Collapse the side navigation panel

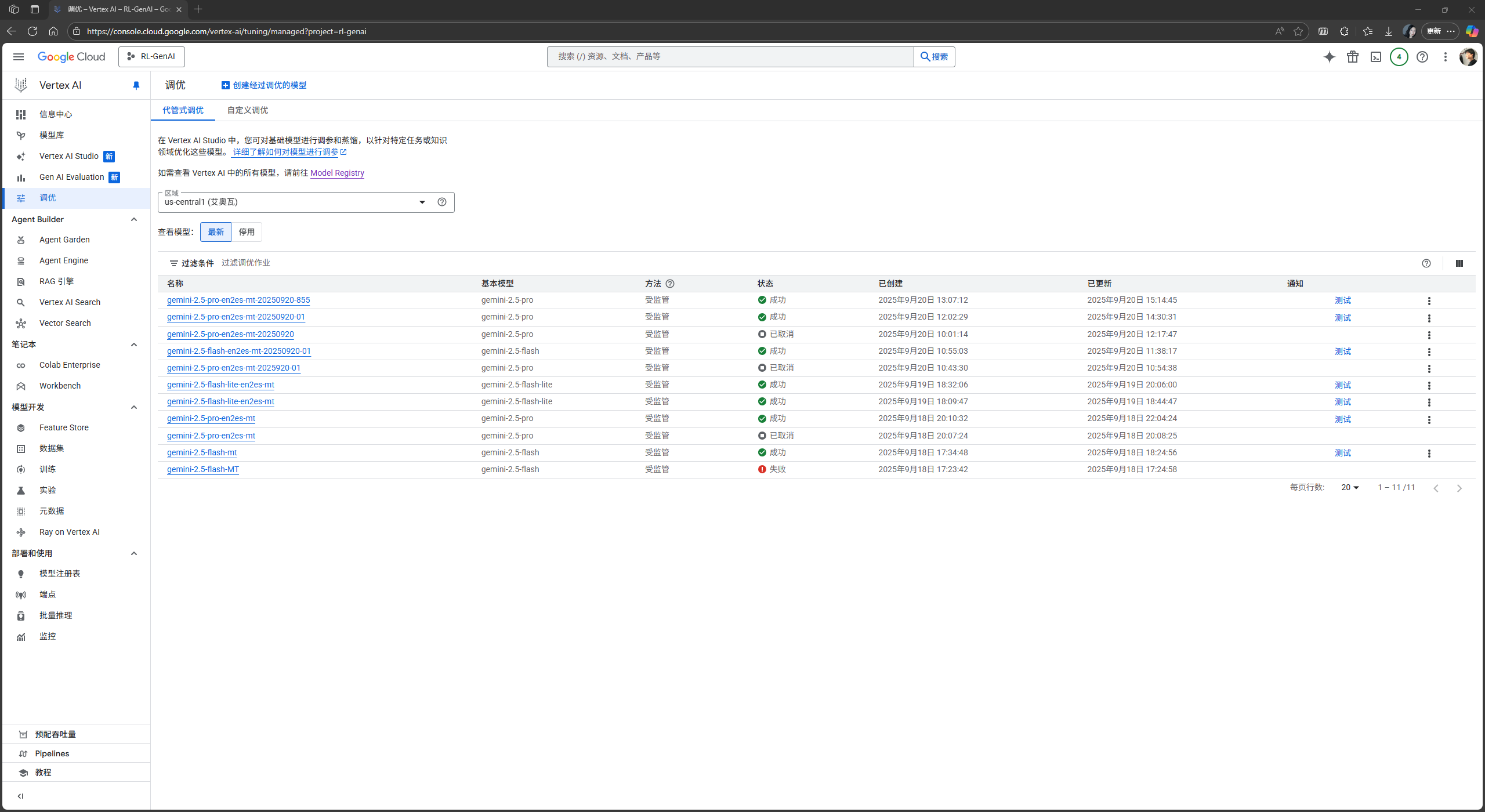(x=20, y=796)
